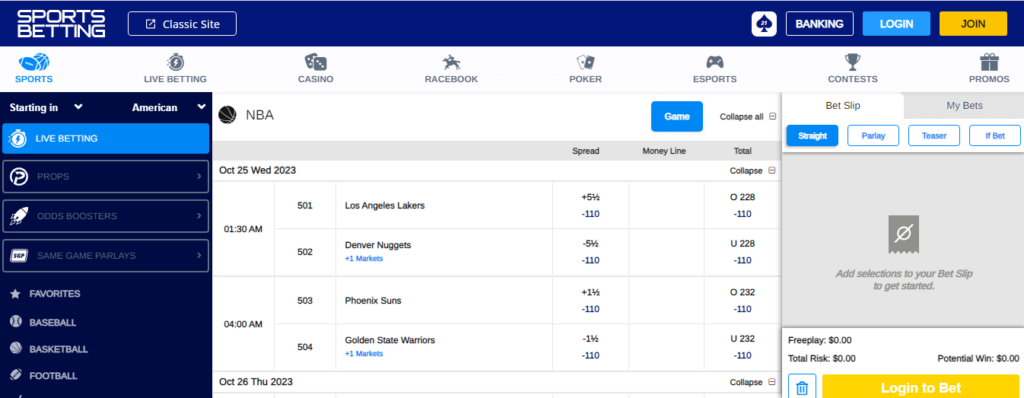
Task: Open the Promos gift box icon
Action: pos(989,62)
